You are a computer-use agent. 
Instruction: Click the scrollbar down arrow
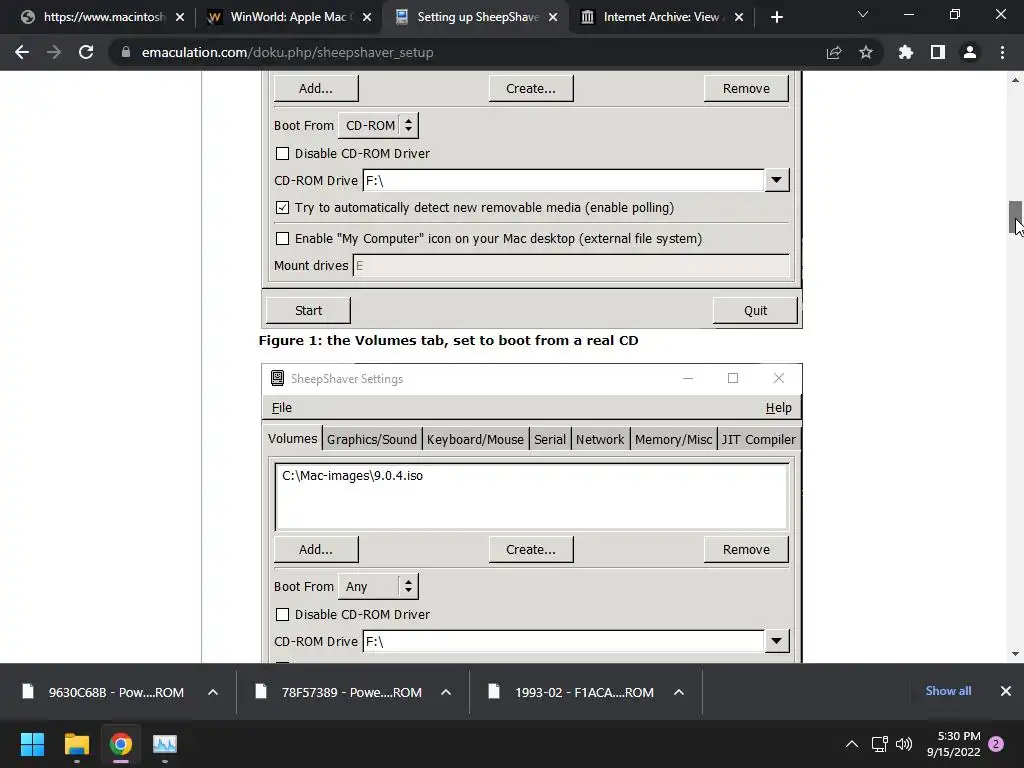click(1015, 654)
